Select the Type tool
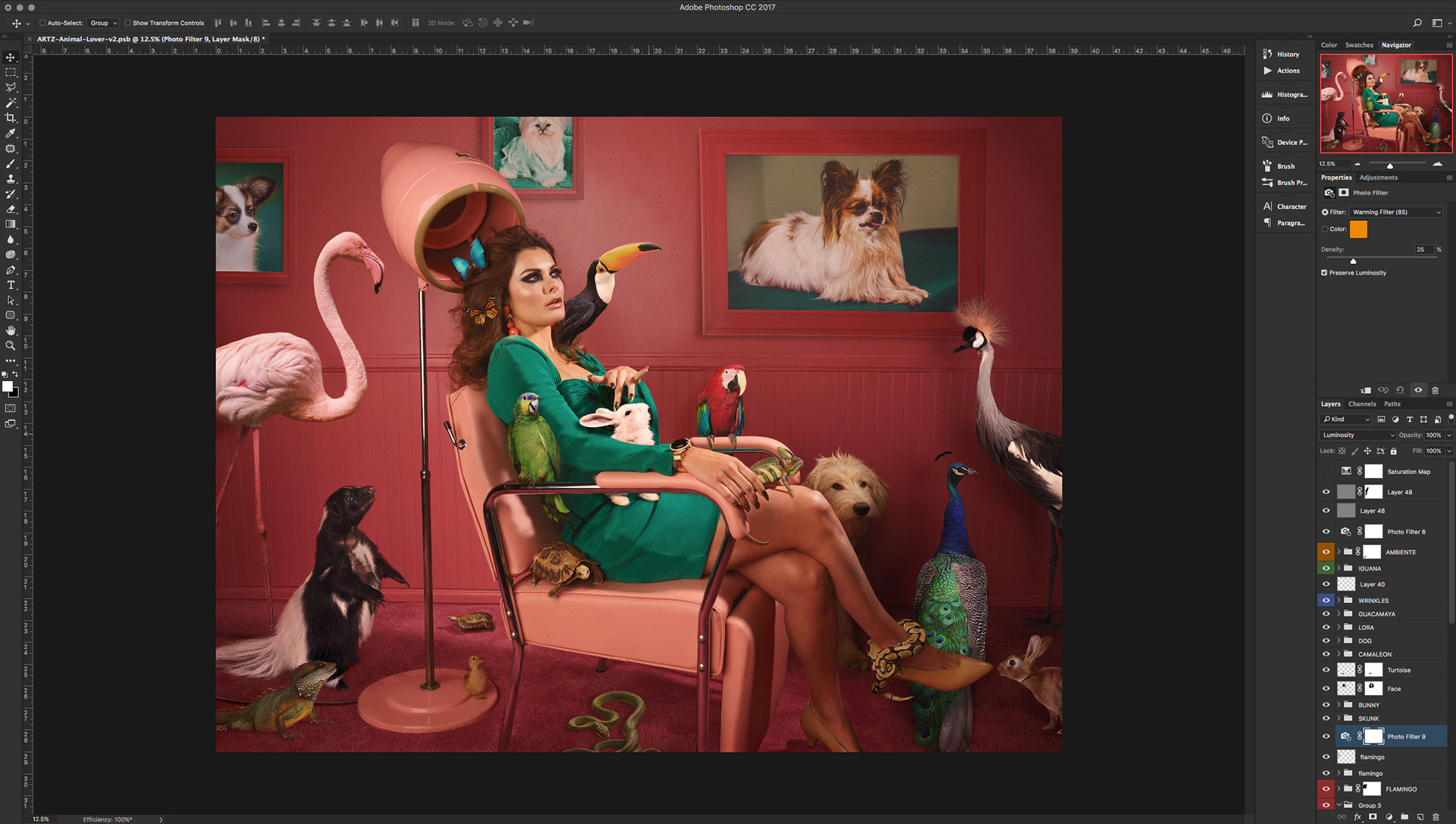 click(x=11, y=285)
